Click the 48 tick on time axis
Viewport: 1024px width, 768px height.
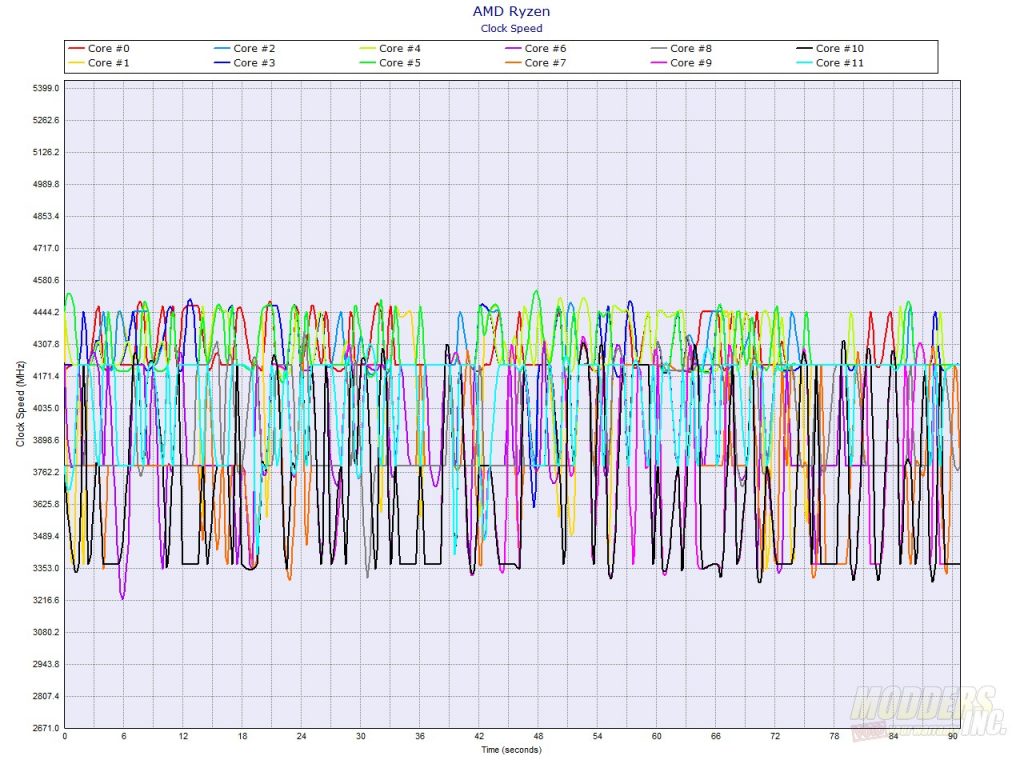[x=538, y=736]
